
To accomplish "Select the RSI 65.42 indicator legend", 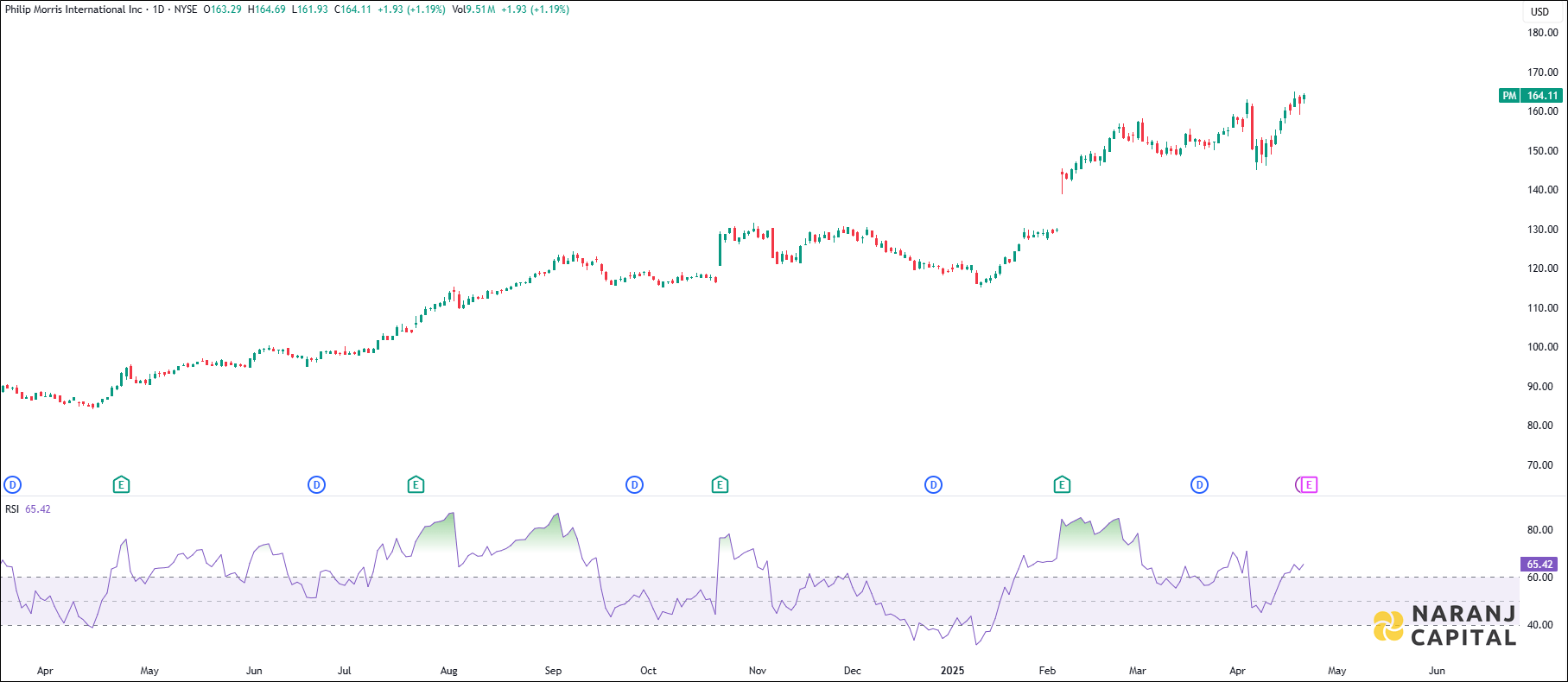I will (28, 509).
